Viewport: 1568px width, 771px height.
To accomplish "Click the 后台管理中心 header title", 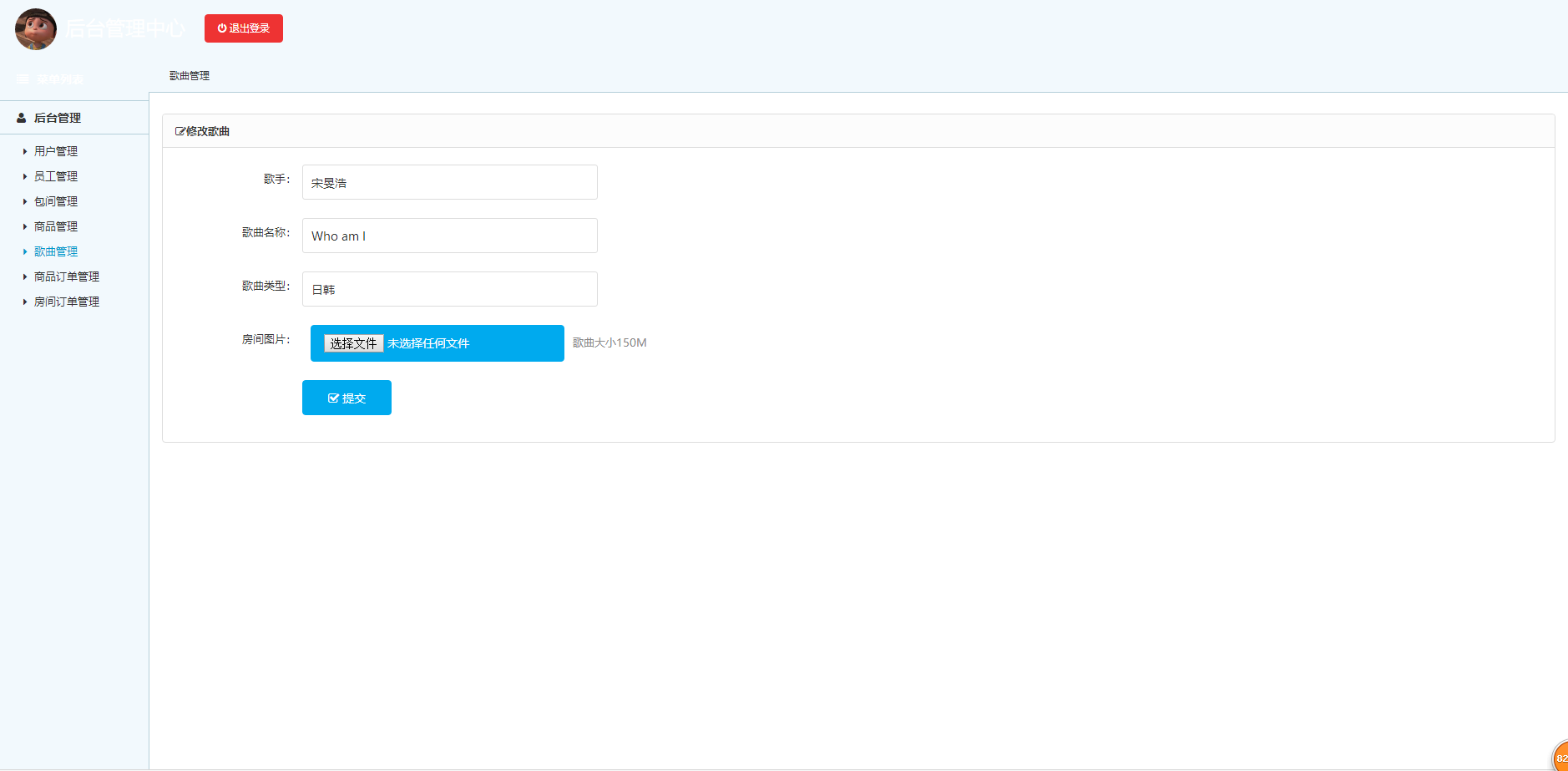I will tap(125, 28).
